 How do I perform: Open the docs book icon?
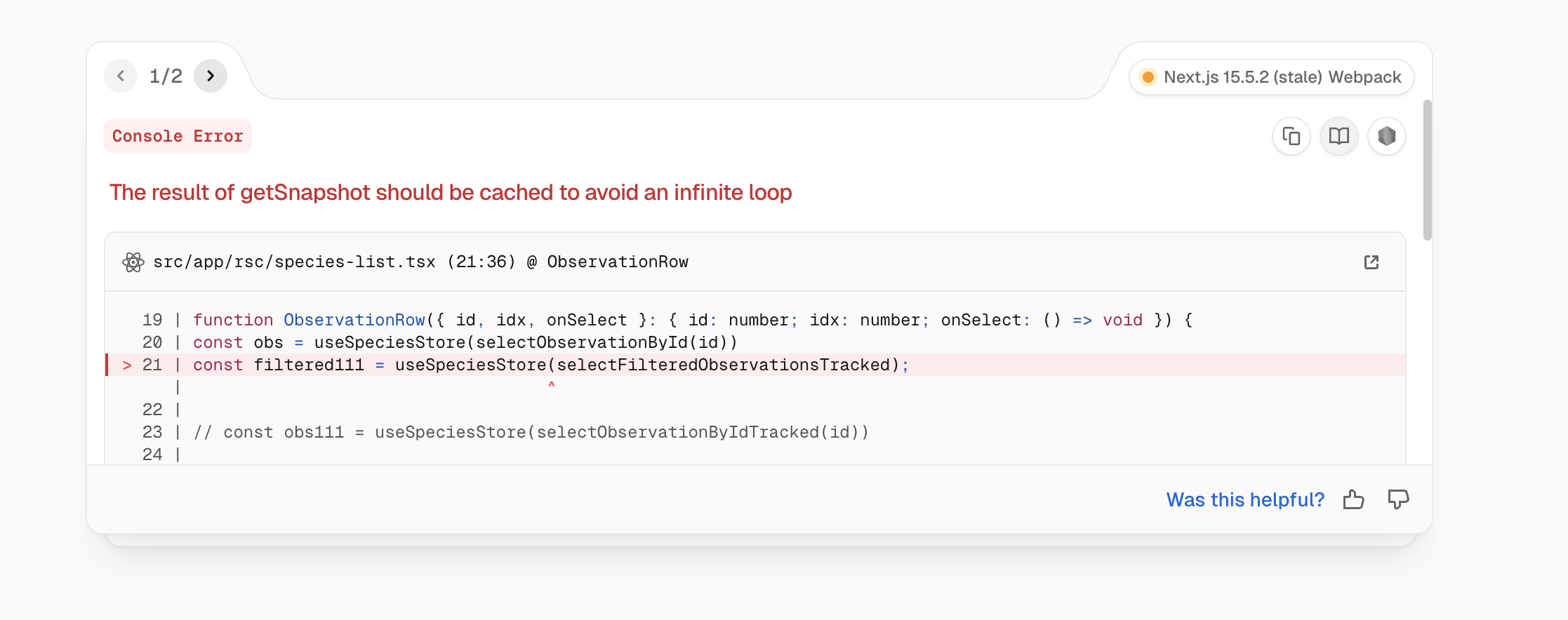pos(1339,136)
